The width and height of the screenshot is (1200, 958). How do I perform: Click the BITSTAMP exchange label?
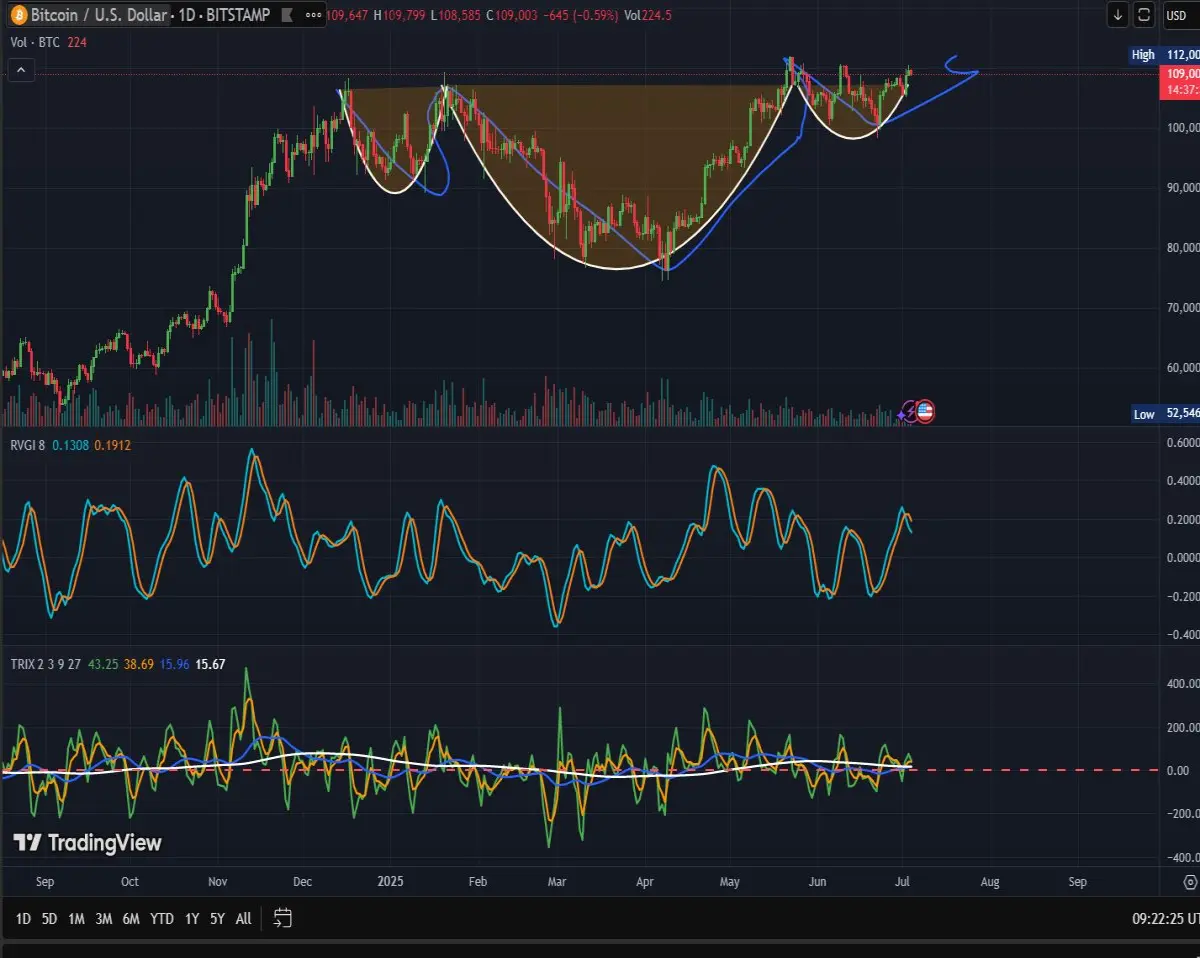coord(237,15)
